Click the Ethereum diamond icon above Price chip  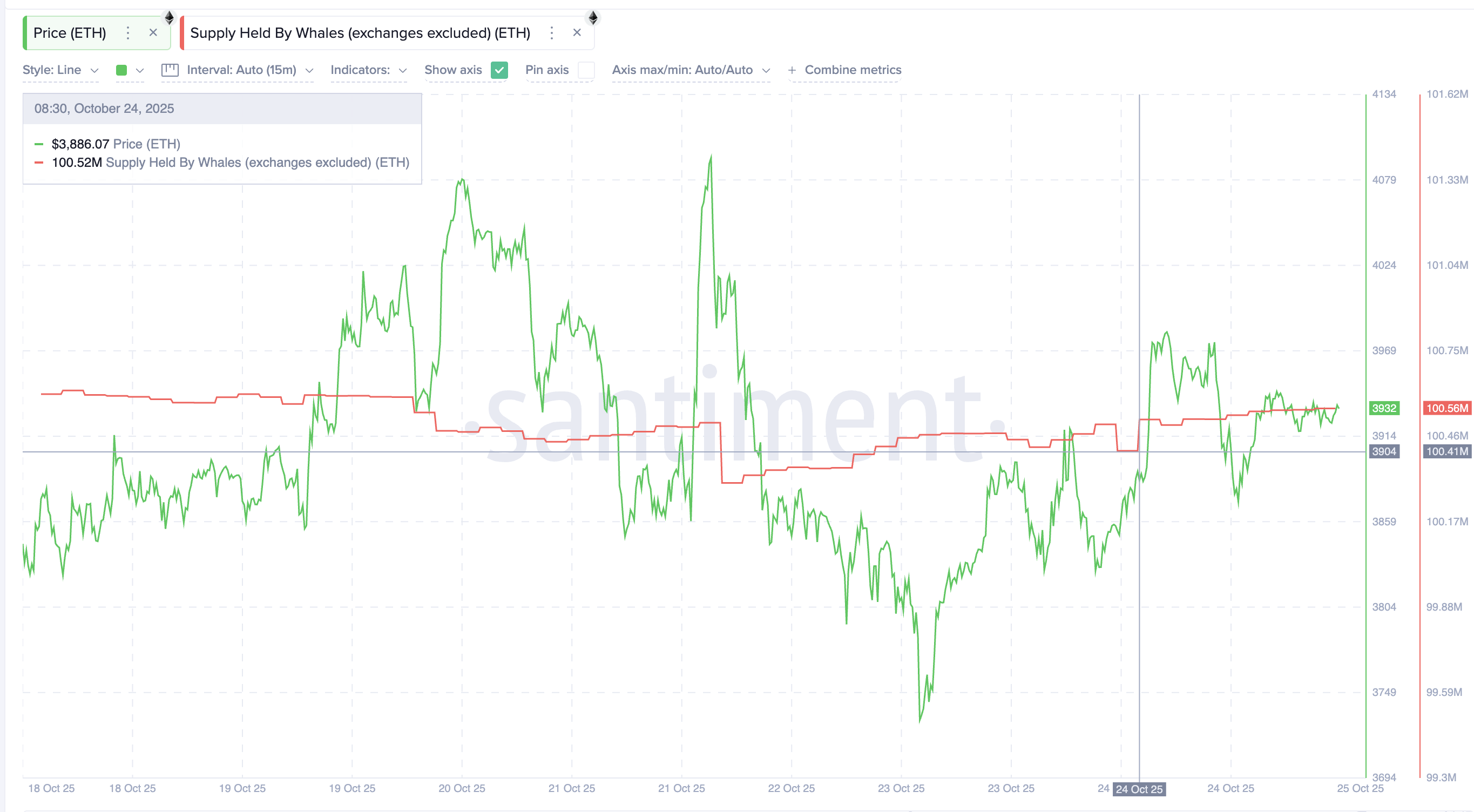(x=169, y=18)
